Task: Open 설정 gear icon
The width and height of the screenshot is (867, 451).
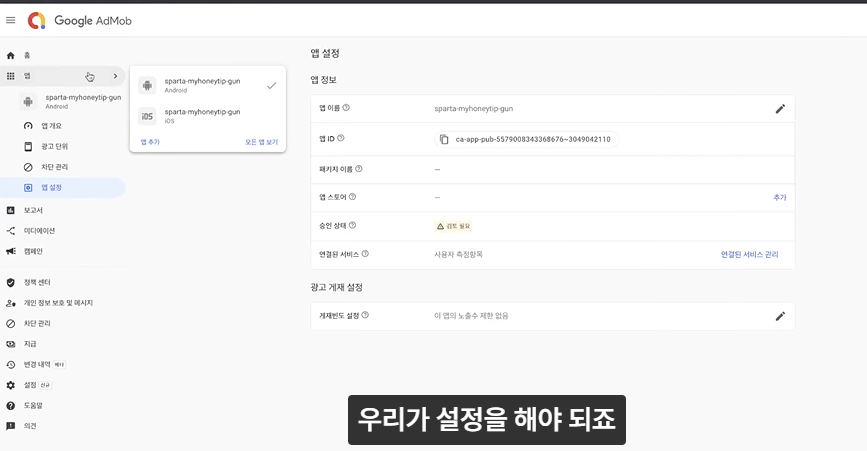Action: 11,385
